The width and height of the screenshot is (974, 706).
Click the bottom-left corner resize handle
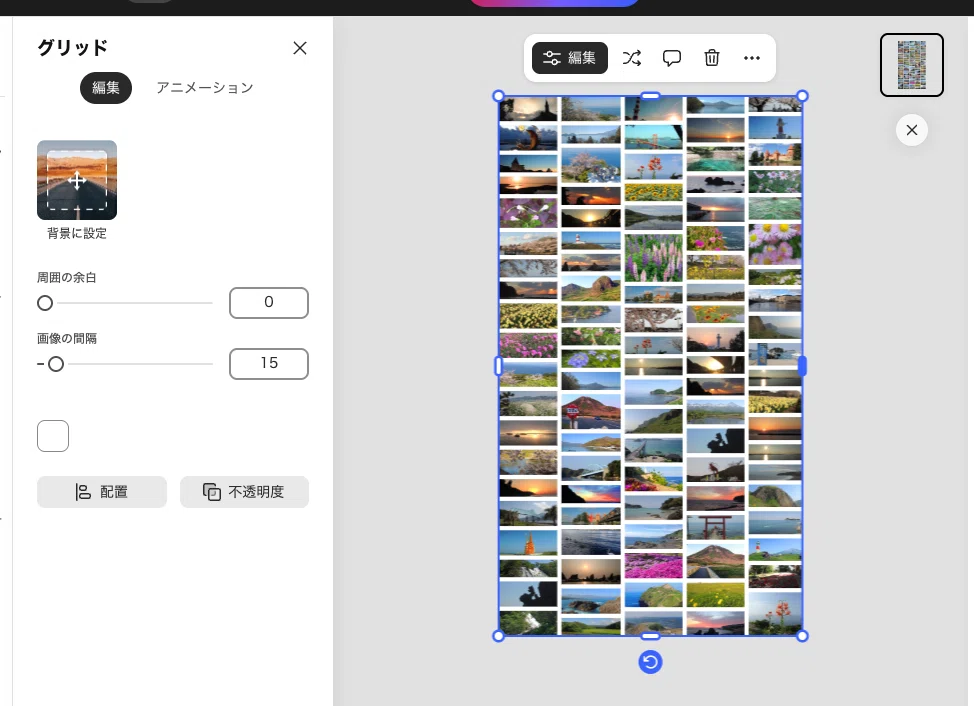pyautogui.click(x=498, y=636)
